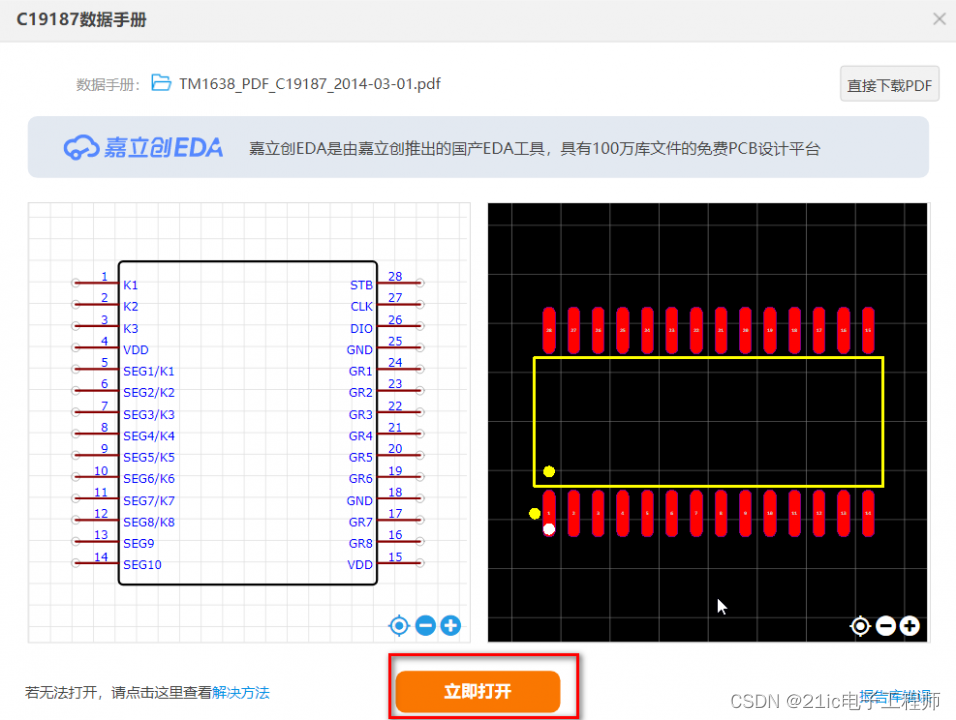Viewport: 956px width, 720px height.
Task: Click the C19187数据手册 dialog title
Action: pos(80,19)
